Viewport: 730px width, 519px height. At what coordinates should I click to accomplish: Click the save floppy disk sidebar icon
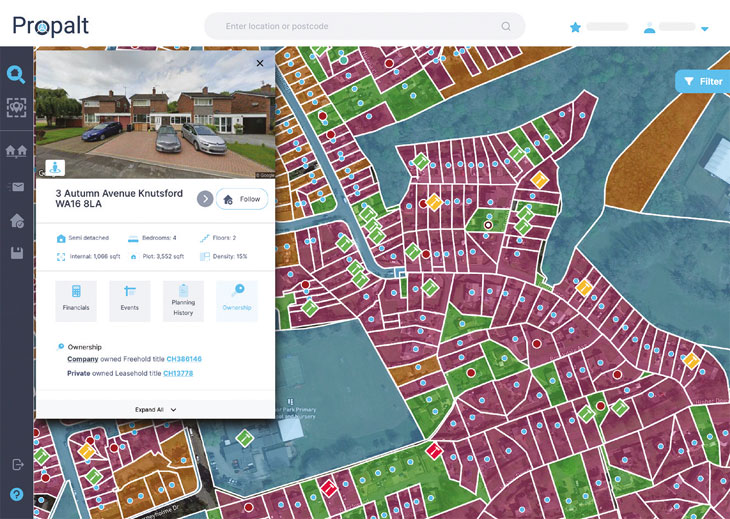tap(16, 254)
